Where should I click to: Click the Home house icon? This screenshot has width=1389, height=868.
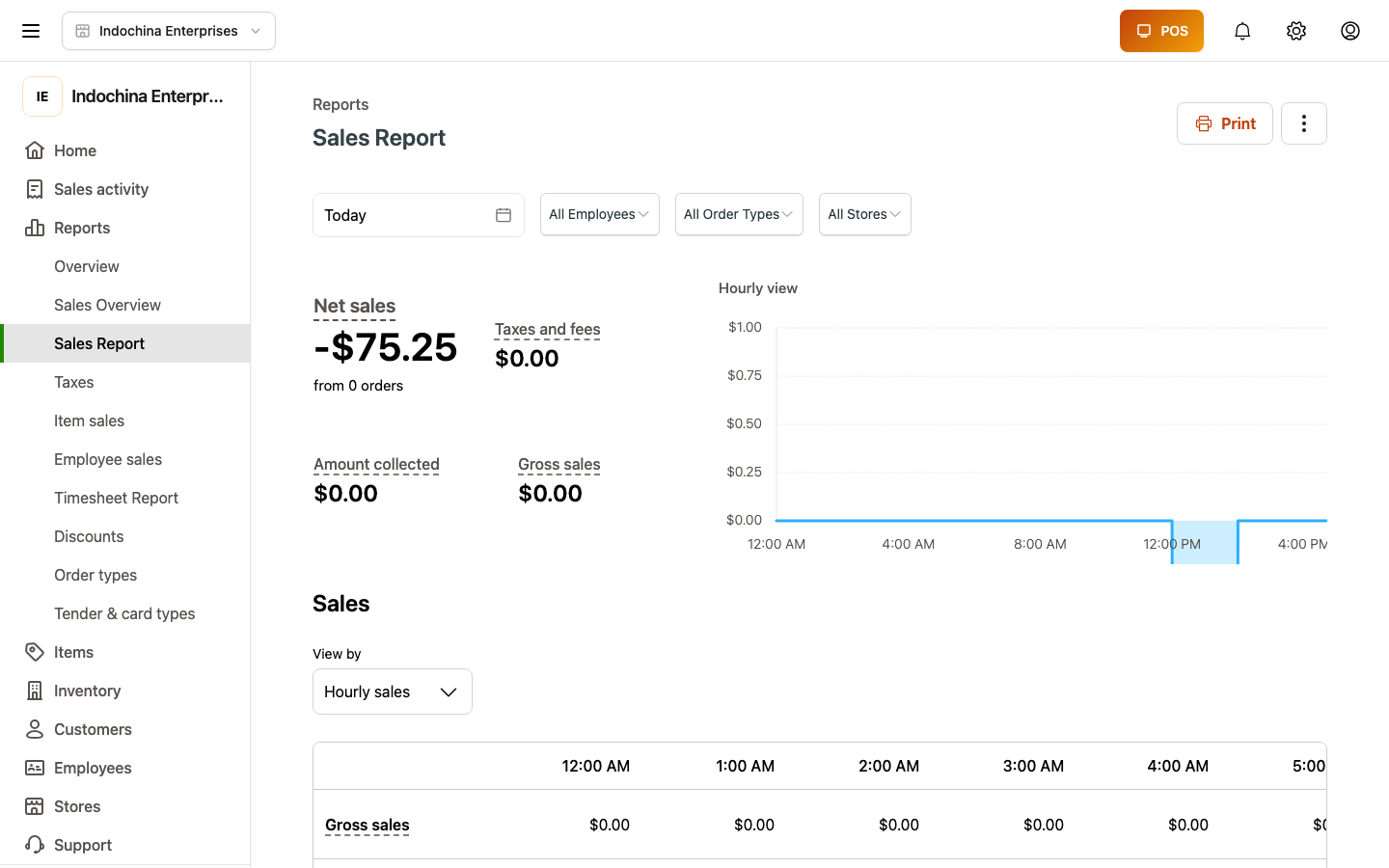pyautogui.click(x=35, y=150)
